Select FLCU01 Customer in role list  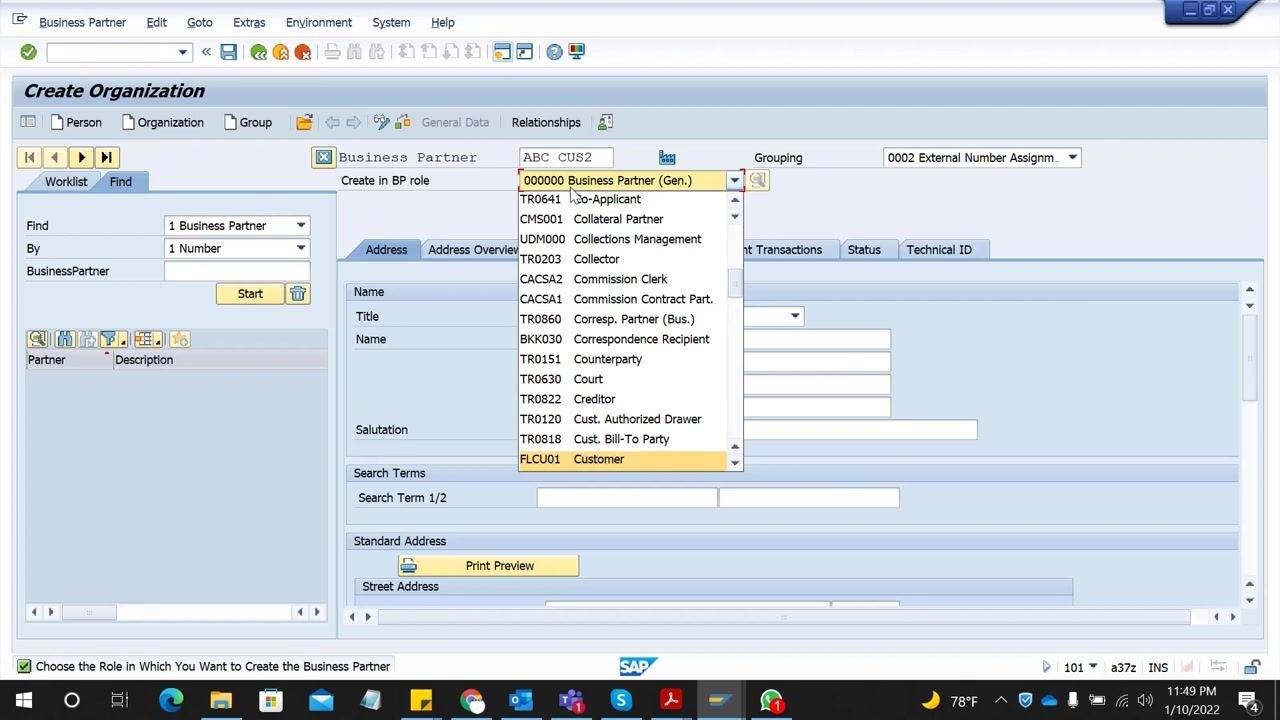coord(622,459)
